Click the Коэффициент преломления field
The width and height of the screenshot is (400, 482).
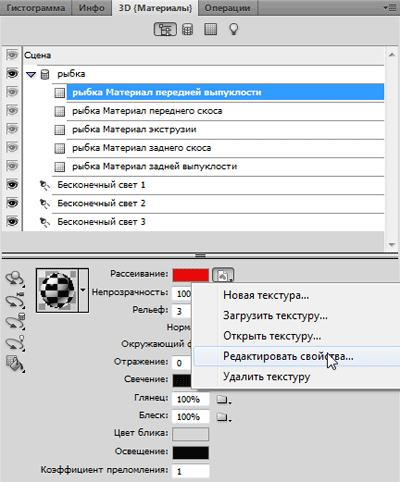tap(191, 471)
